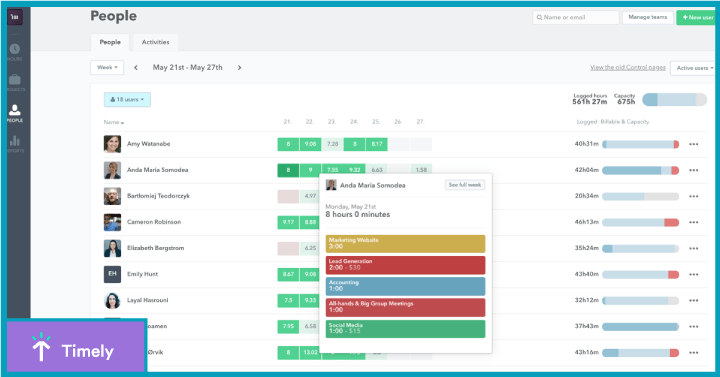Open the Projects briefcase icon in sidebar
This screenshot has height=377, width=720.
coord(15,79)
